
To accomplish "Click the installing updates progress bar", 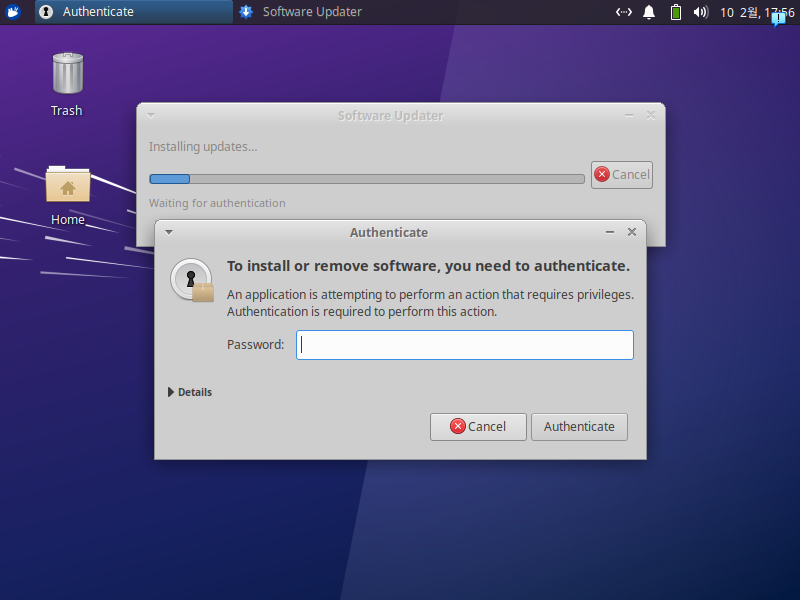I will [x=367, y=179].
